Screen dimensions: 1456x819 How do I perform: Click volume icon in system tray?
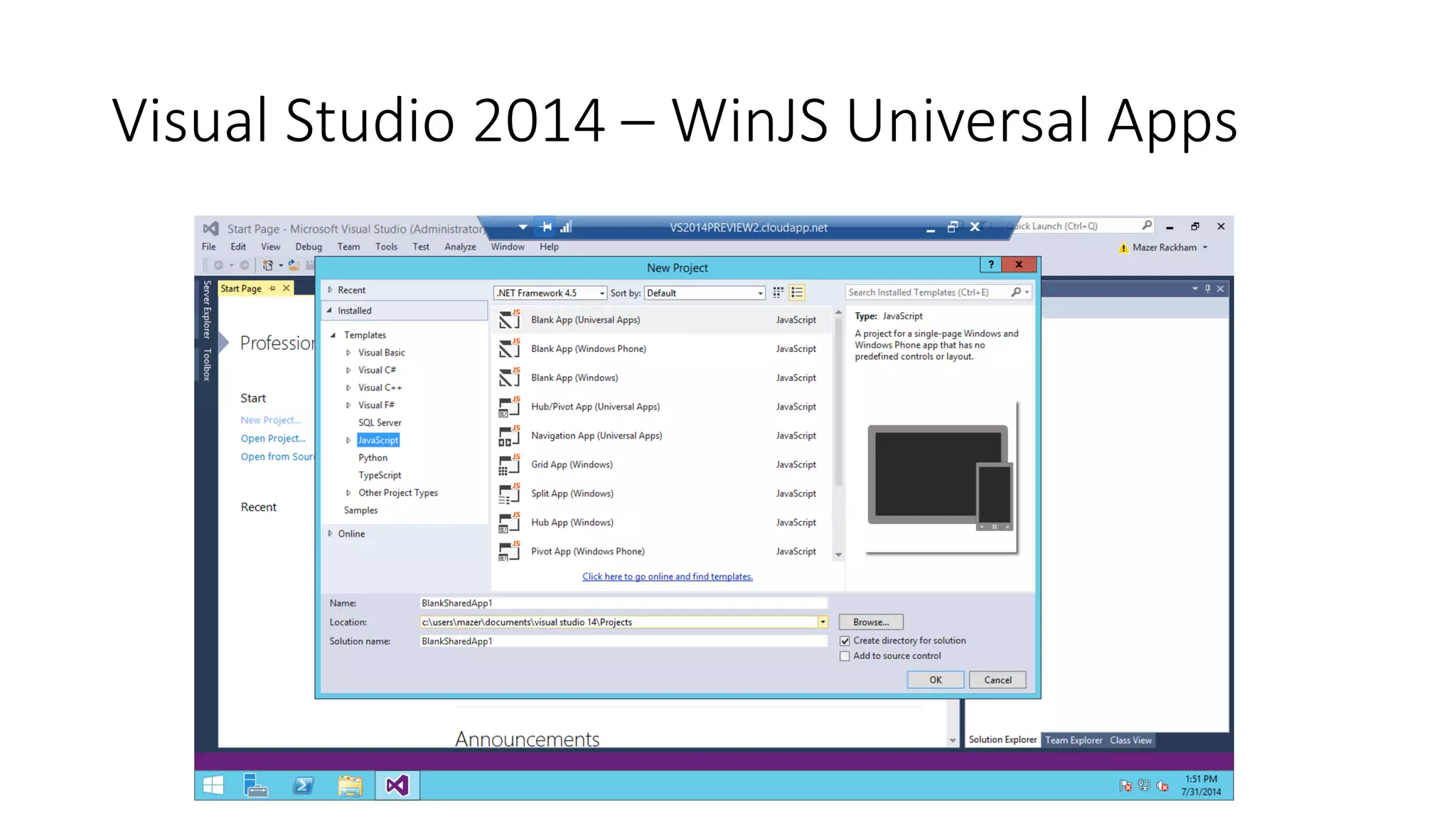[1163, 786]
